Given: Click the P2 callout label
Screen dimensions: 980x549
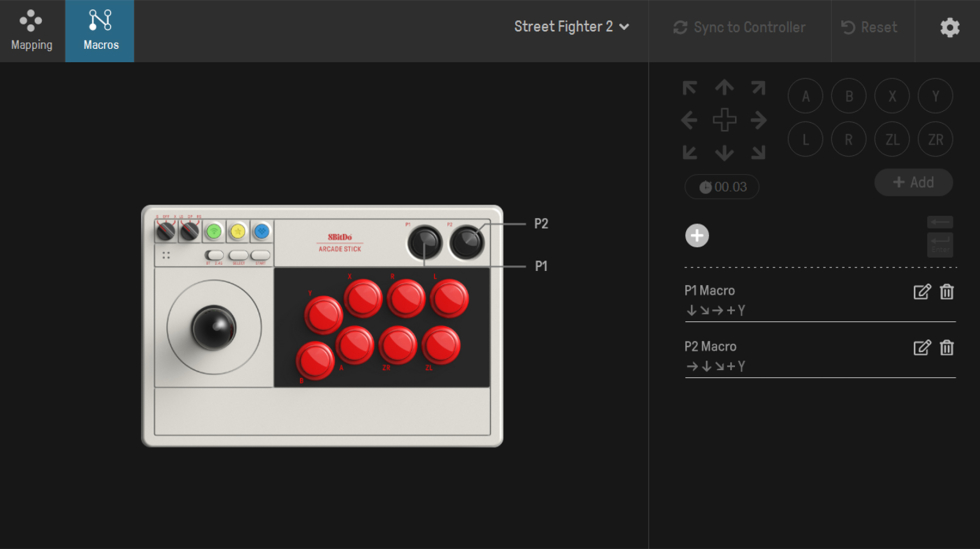Looking at the screenshot, I should [541, 224].
